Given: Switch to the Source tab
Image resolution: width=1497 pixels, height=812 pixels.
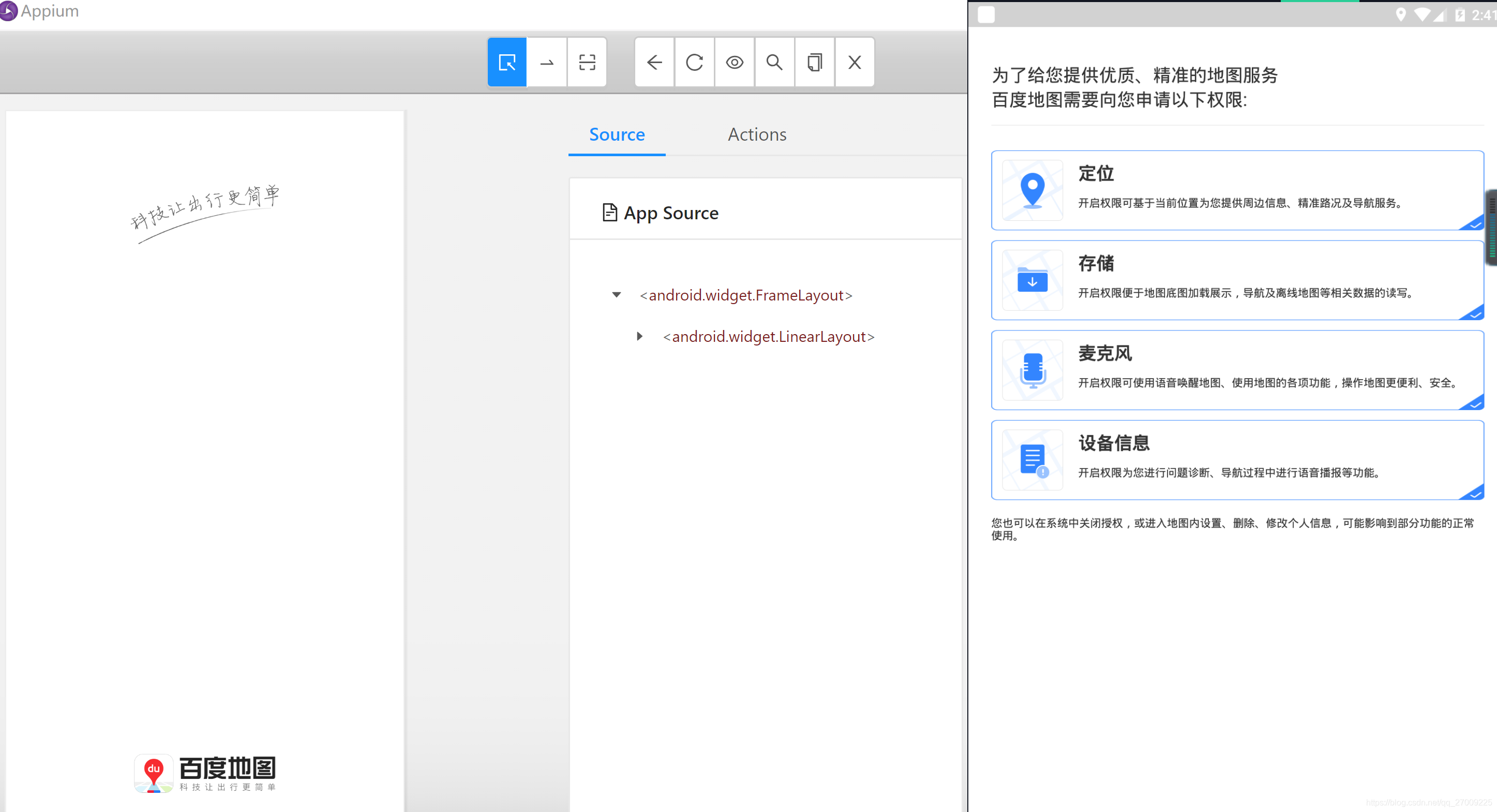Looking at the screenshot, I should coord(616,134).
